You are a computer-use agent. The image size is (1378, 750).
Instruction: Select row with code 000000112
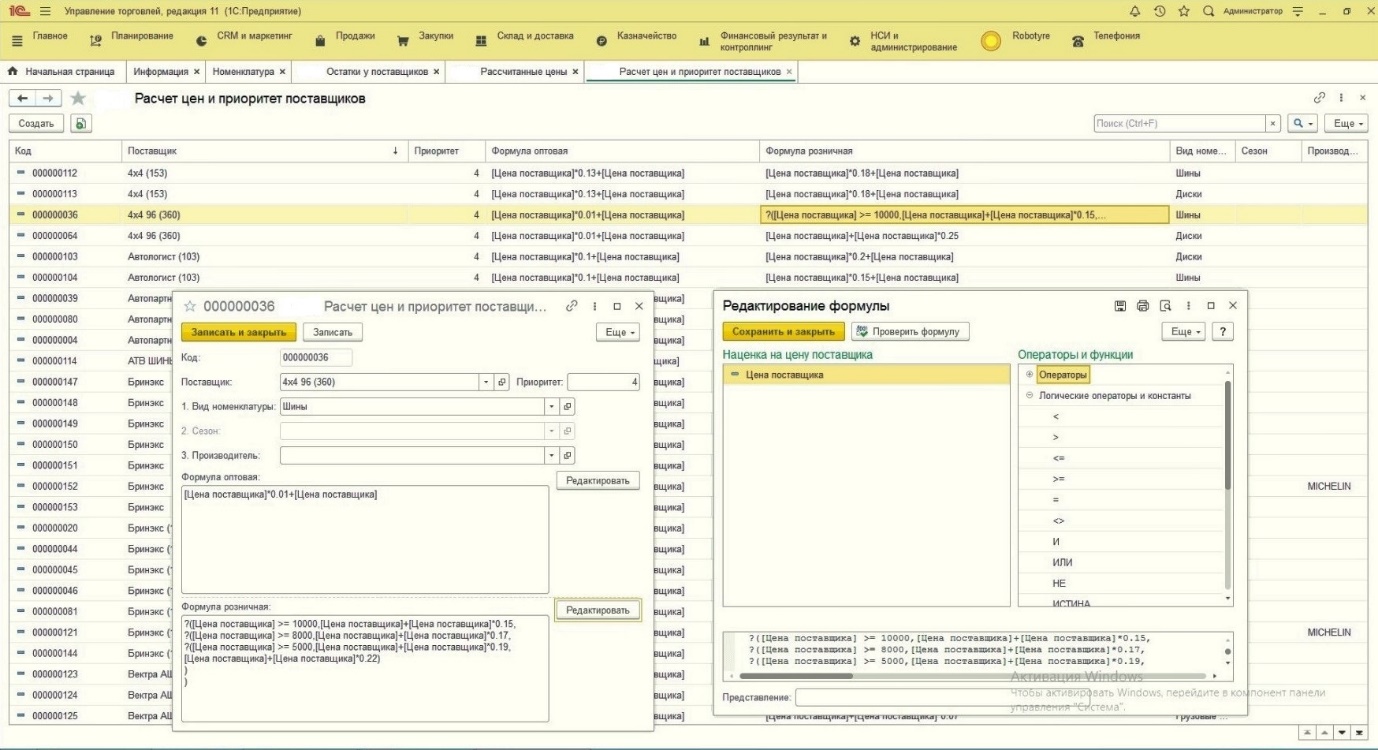pos(689,173)
